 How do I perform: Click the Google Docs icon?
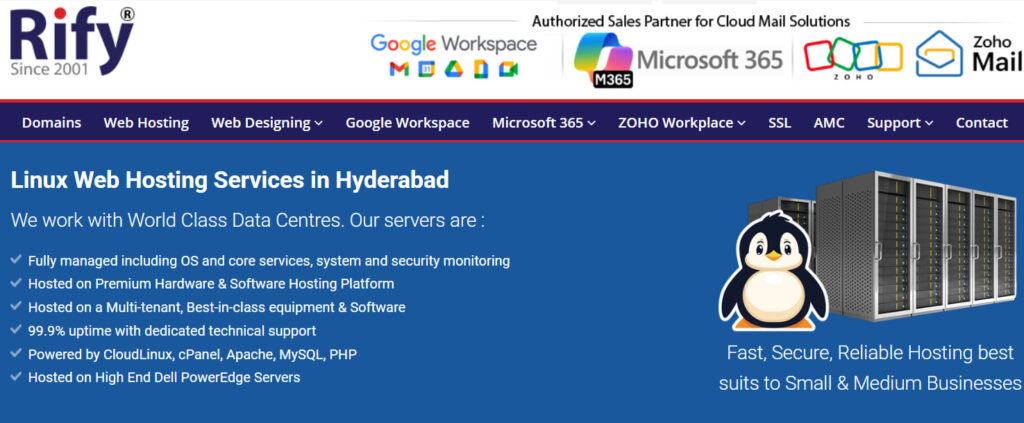[481, 69]
